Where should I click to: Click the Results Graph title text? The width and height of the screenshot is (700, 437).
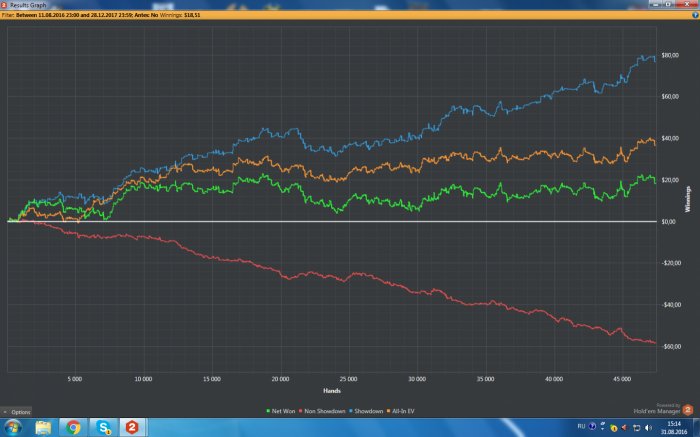pos(28,5)
